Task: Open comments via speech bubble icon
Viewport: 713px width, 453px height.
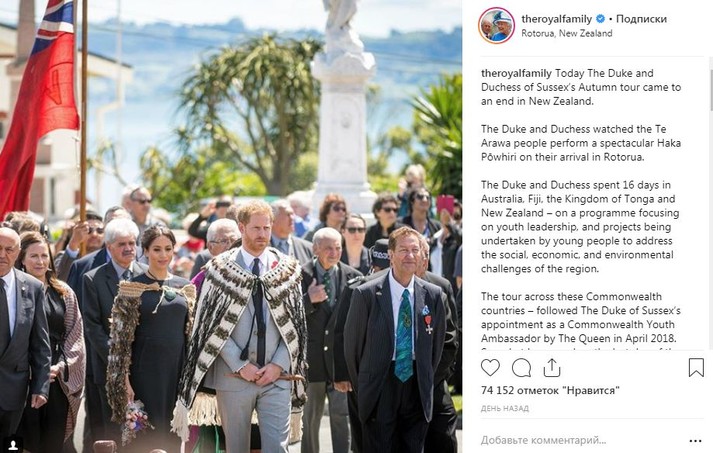Action: 521,367
